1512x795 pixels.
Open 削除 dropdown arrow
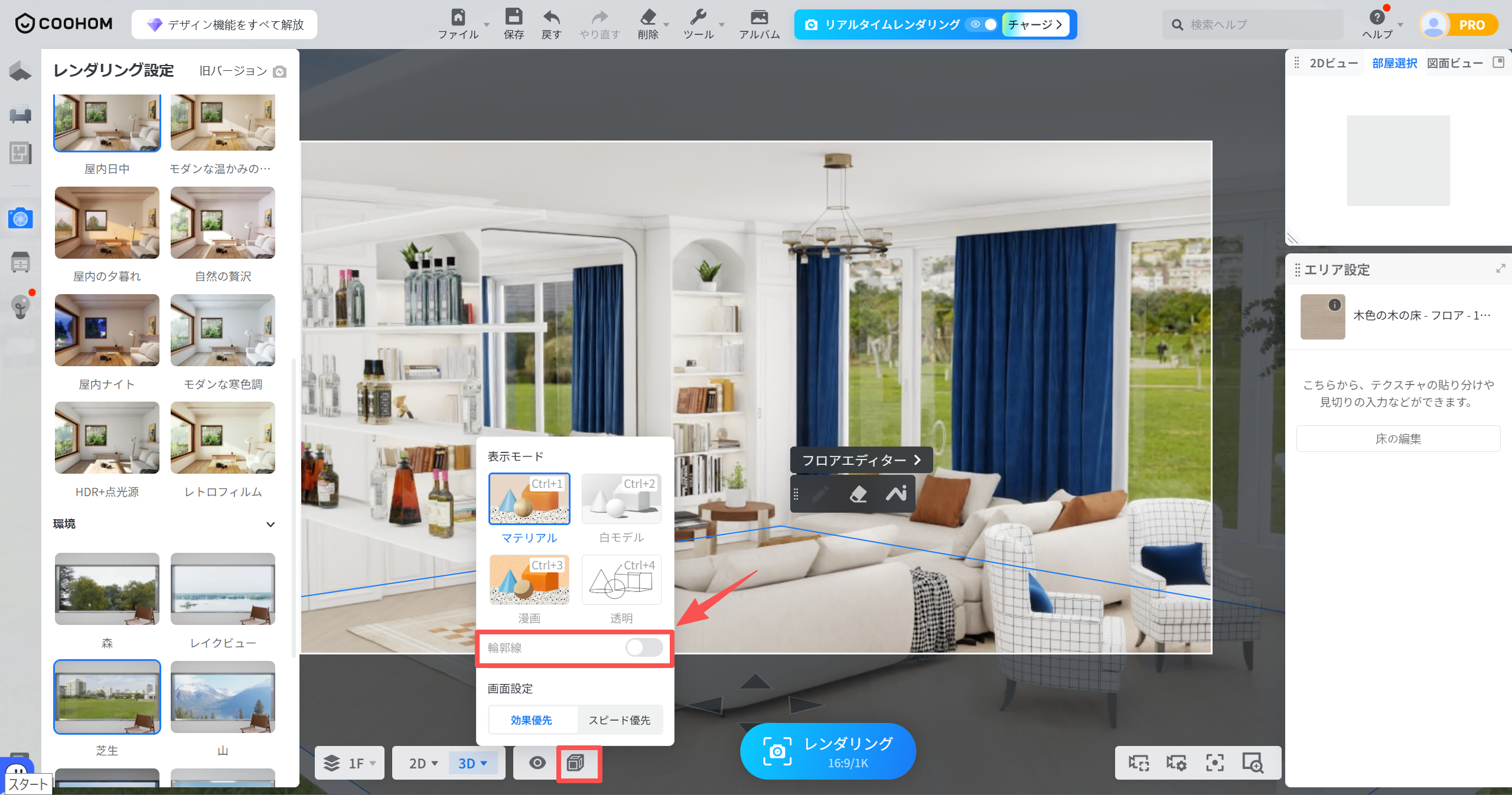click(666, 25)
